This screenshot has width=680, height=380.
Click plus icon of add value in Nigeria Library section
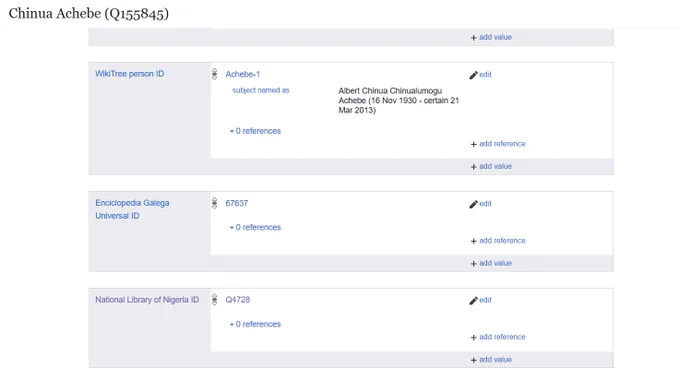(474, 360)
